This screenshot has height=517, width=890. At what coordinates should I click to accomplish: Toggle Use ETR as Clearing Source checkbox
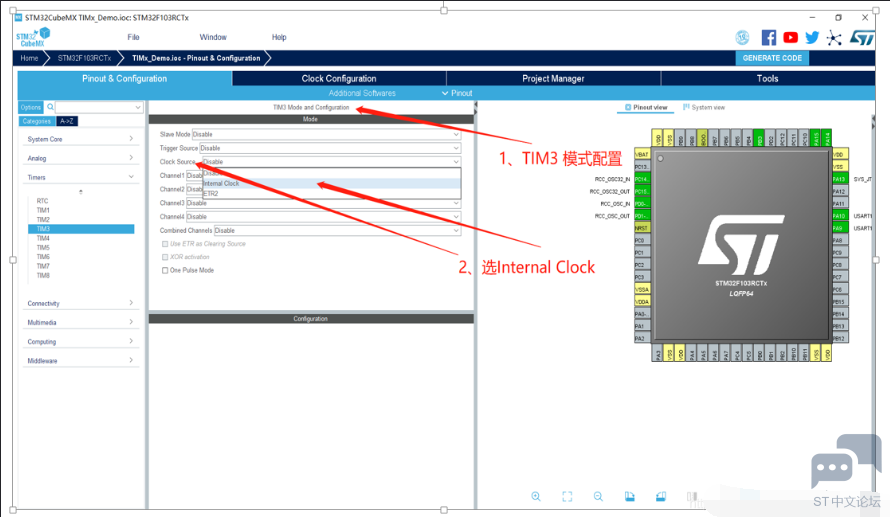coord(165,243)
